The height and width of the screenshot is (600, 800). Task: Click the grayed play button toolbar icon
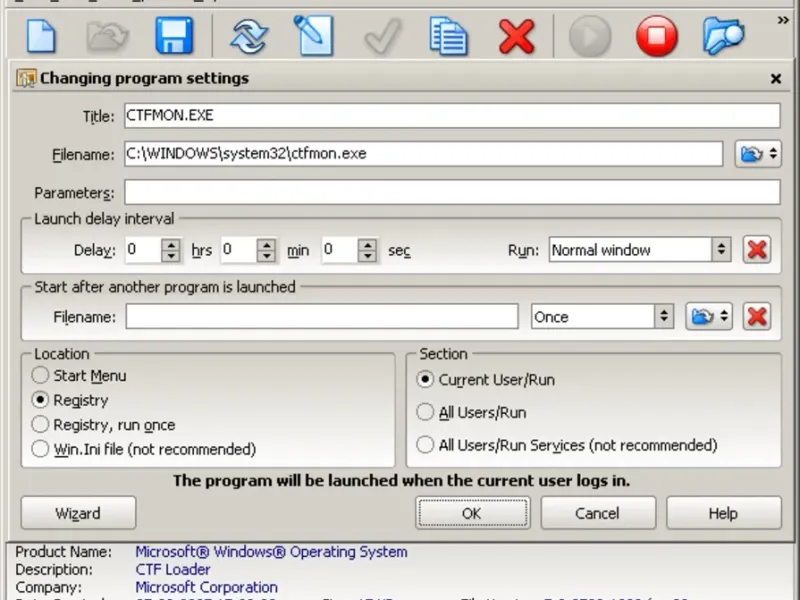coord(590,36)
